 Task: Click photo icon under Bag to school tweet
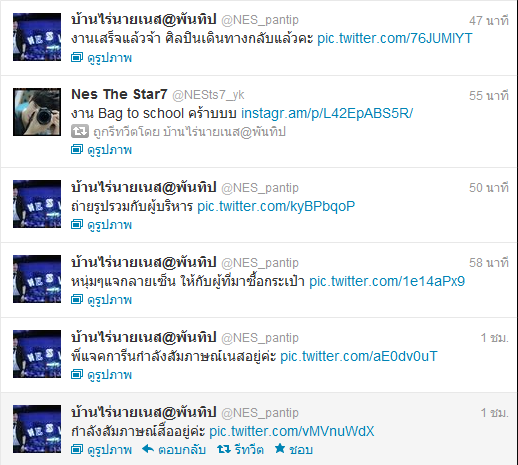[x=77, y=149]
